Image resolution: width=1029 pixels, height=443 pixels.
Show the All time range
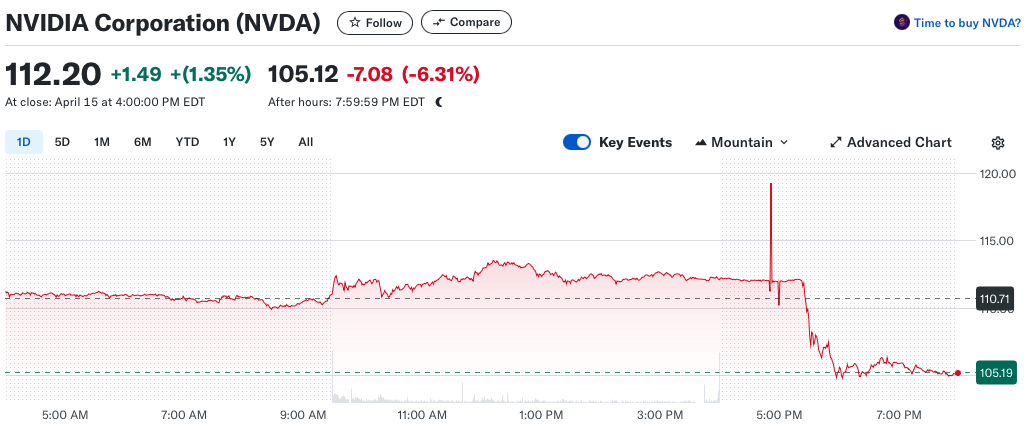pyautogui.click(x=306, y=142)
